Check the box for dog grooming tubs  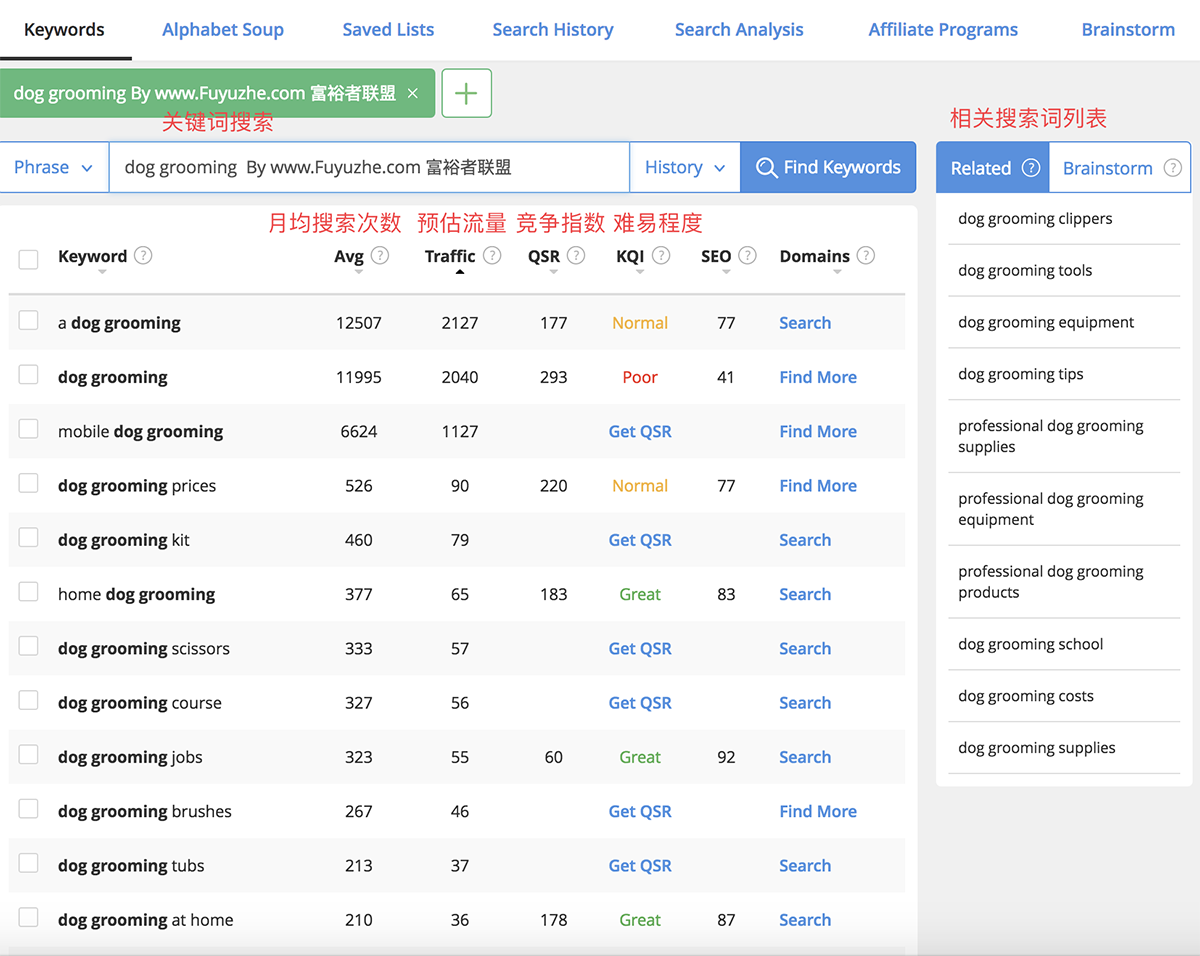coord(29,863)
